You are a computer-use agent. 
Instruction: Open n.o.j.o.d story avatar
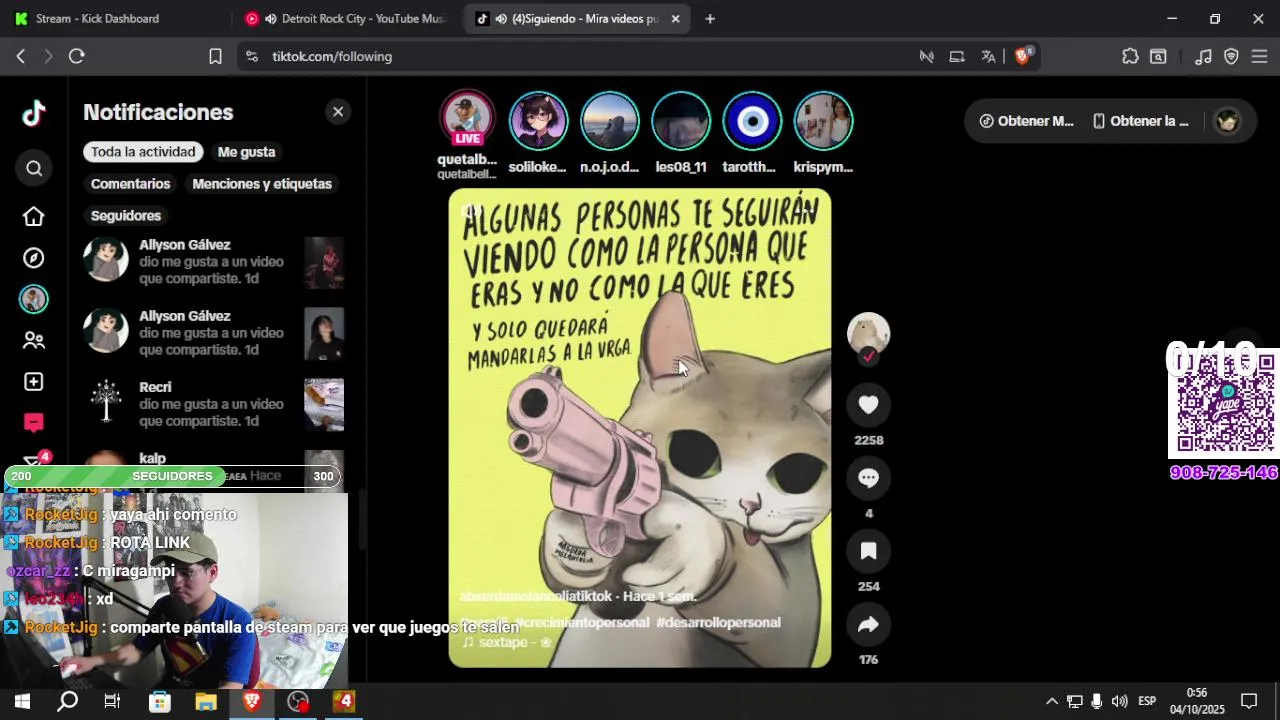pos(610,121)
